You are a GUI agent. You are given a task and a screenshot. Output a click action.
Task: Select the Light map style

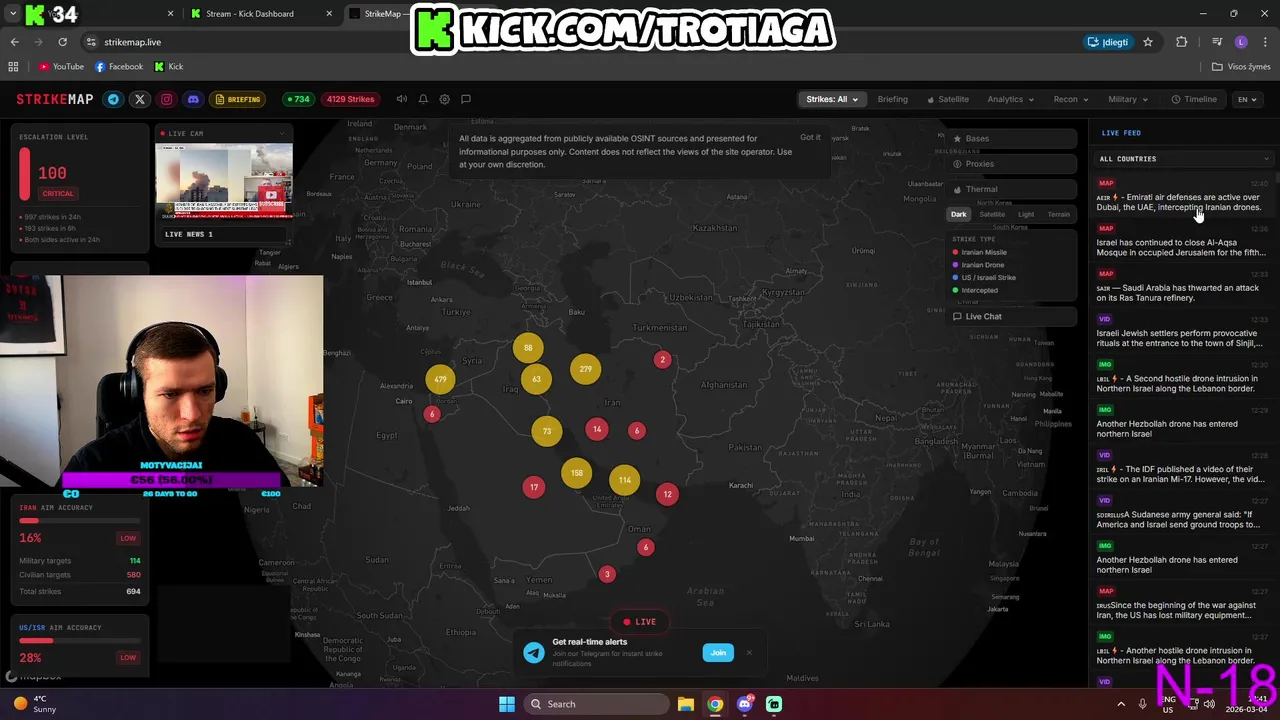coord(1026,214)
